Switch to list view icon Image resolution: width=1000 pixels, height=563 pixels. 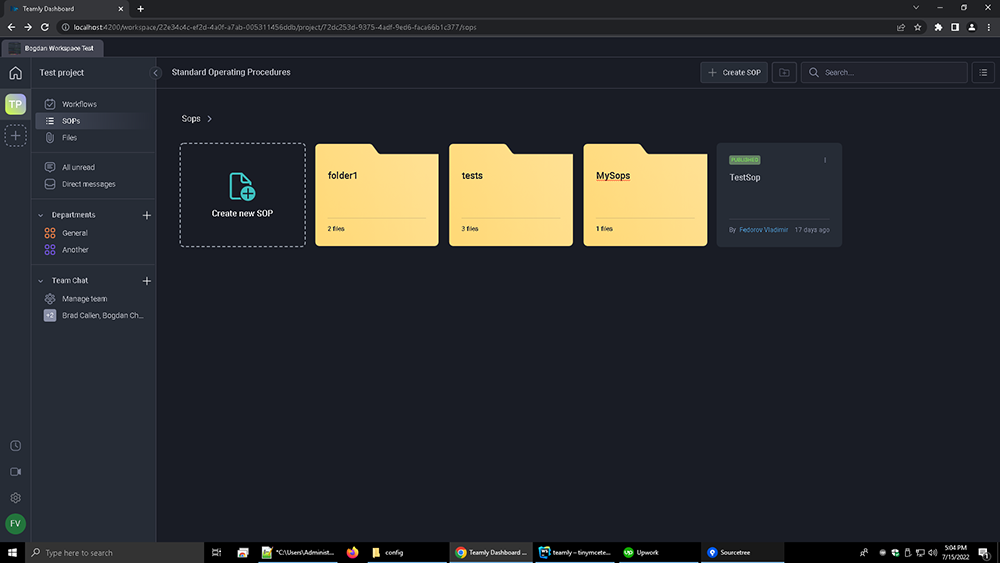[x=983, y=73]
